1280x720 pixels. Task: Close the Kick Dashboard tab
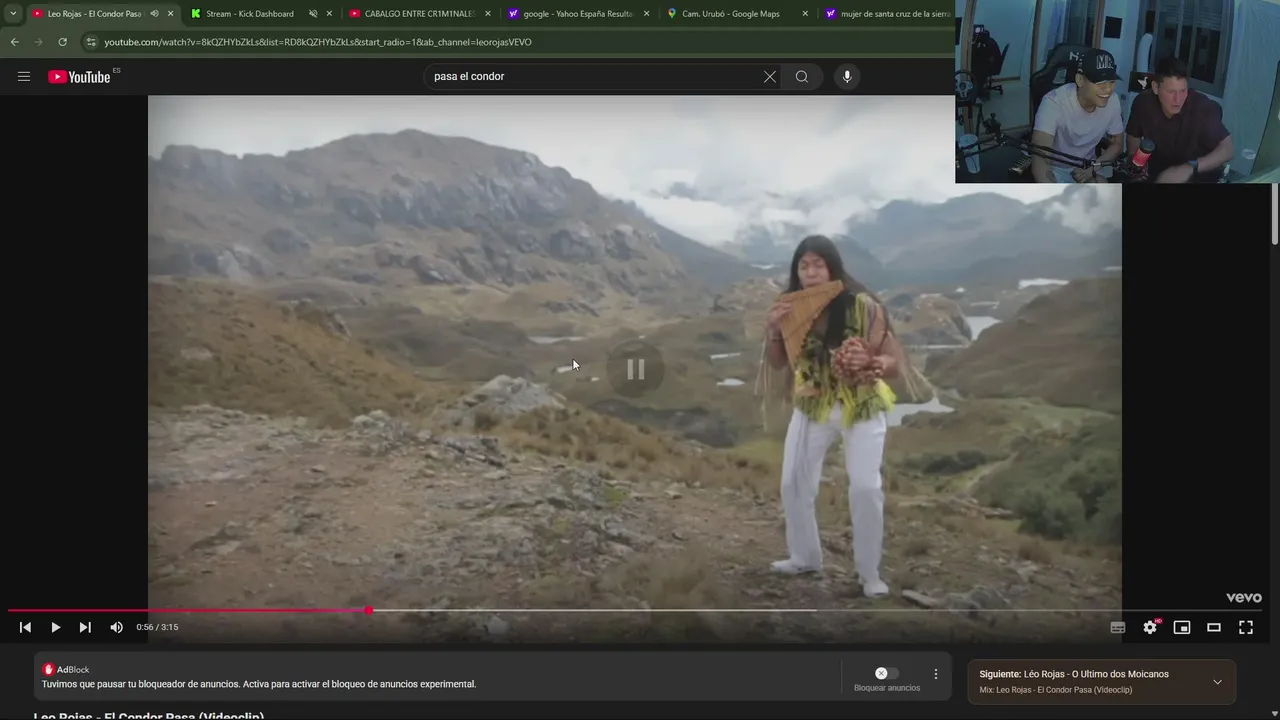pyautogui.click(x=329, y=14)
